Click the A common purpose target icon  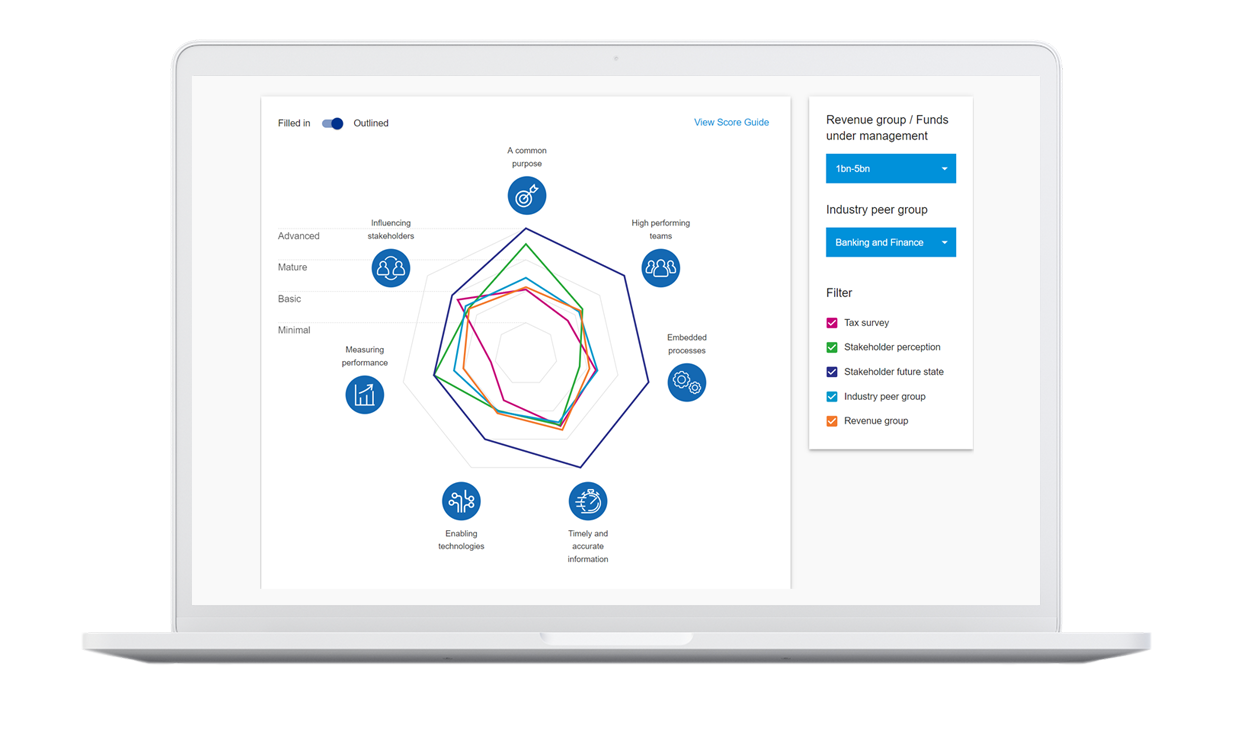click(x=526, y=195)
